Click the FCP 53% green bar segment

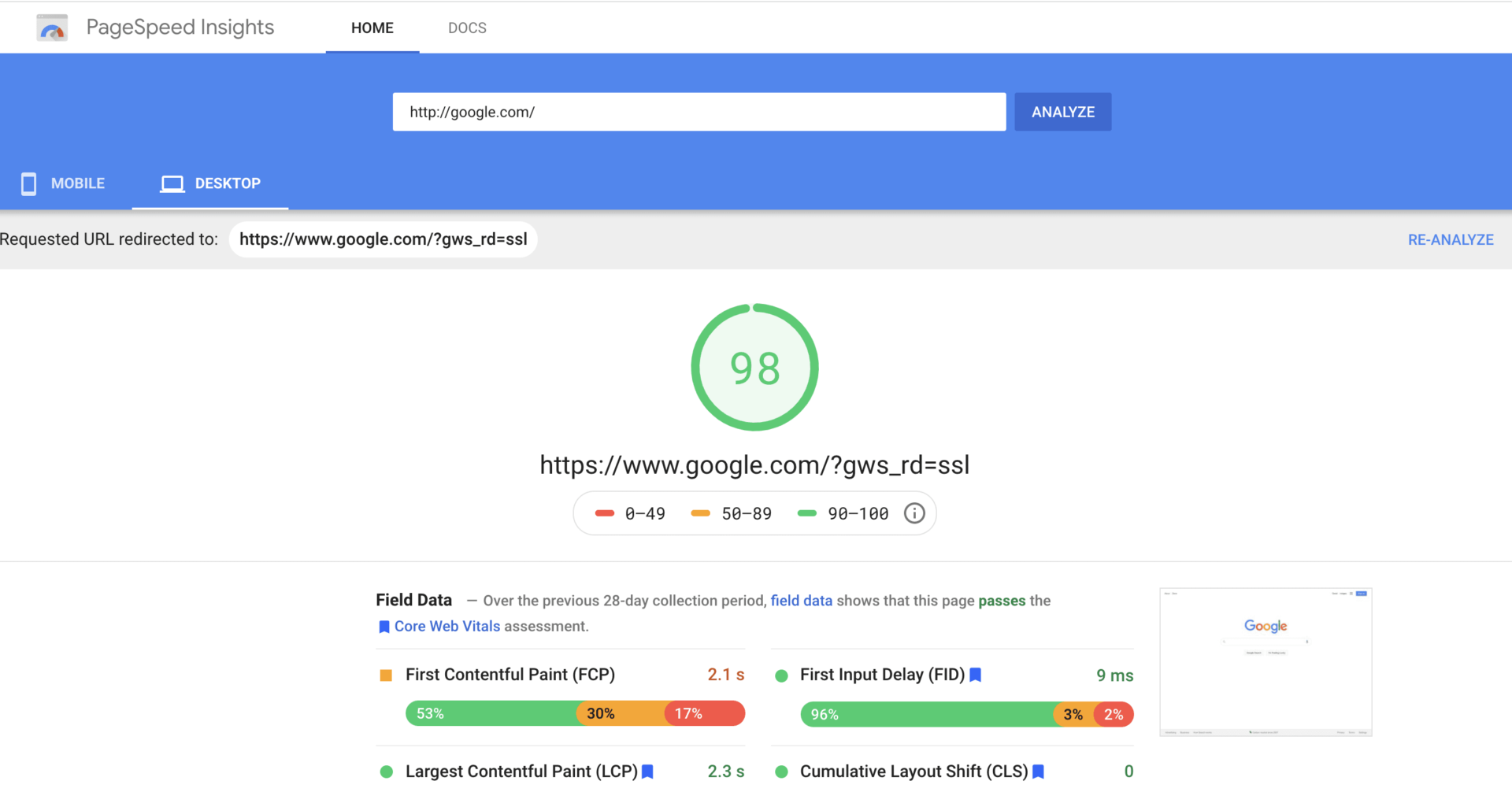click(x=491, y=713)
